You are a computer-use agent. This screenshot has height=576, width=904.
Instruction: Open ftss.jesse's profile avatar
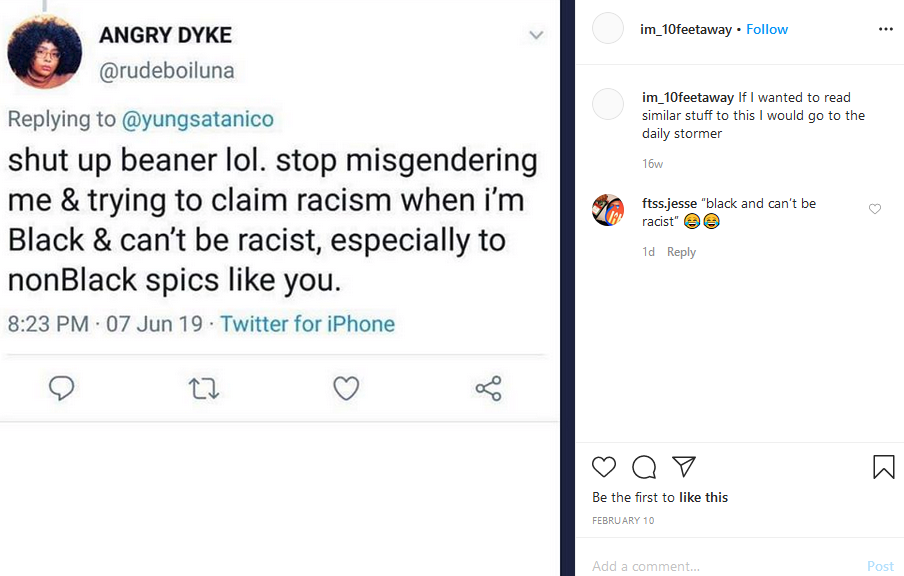coord(608,210)
